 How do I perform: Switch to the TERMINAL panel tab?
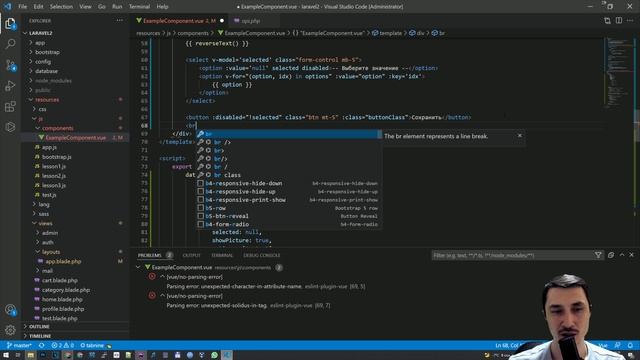pos(222,255)
